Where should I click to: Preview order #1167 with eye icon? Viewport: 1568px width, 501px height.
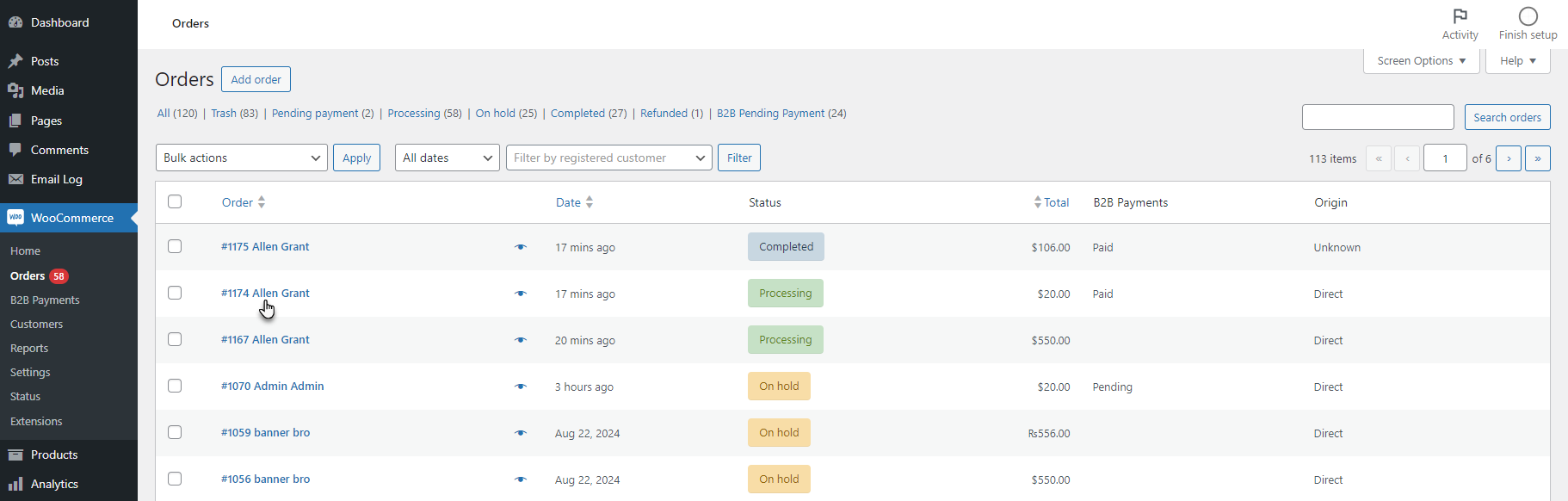pyautogui.click(x=520, y=340)
